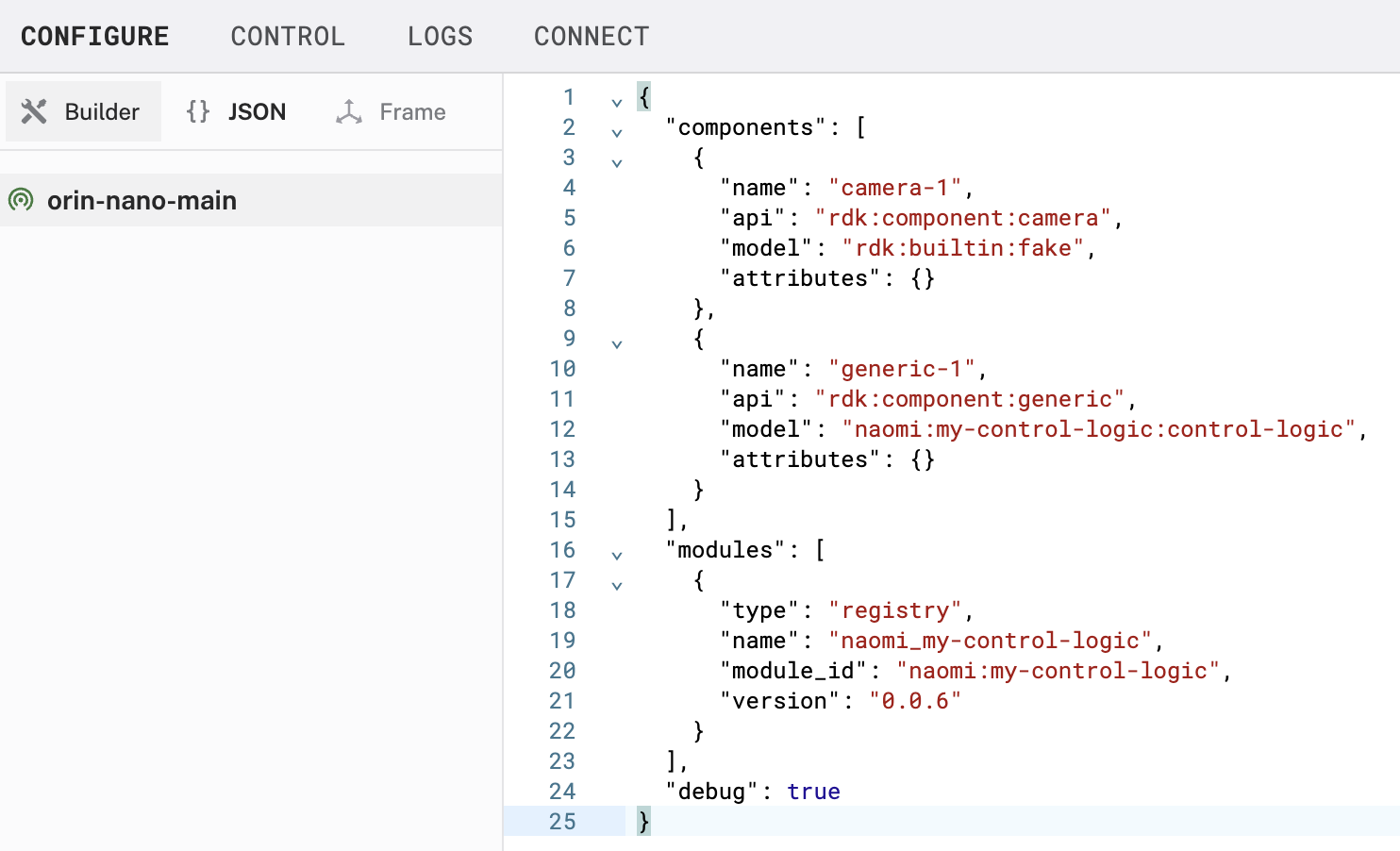Click the "naomi_my-control-logic" name value
The height and width of the screenshot is (851, 1400).
click(x=991, y=641)
